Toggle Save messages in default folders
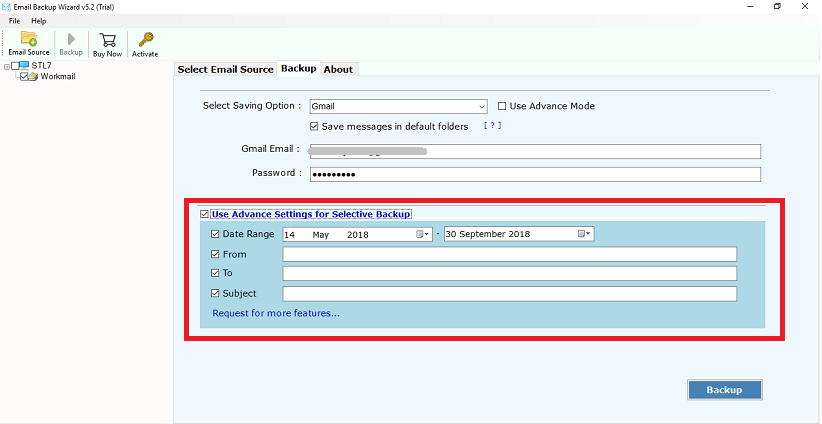 (314, 126)
